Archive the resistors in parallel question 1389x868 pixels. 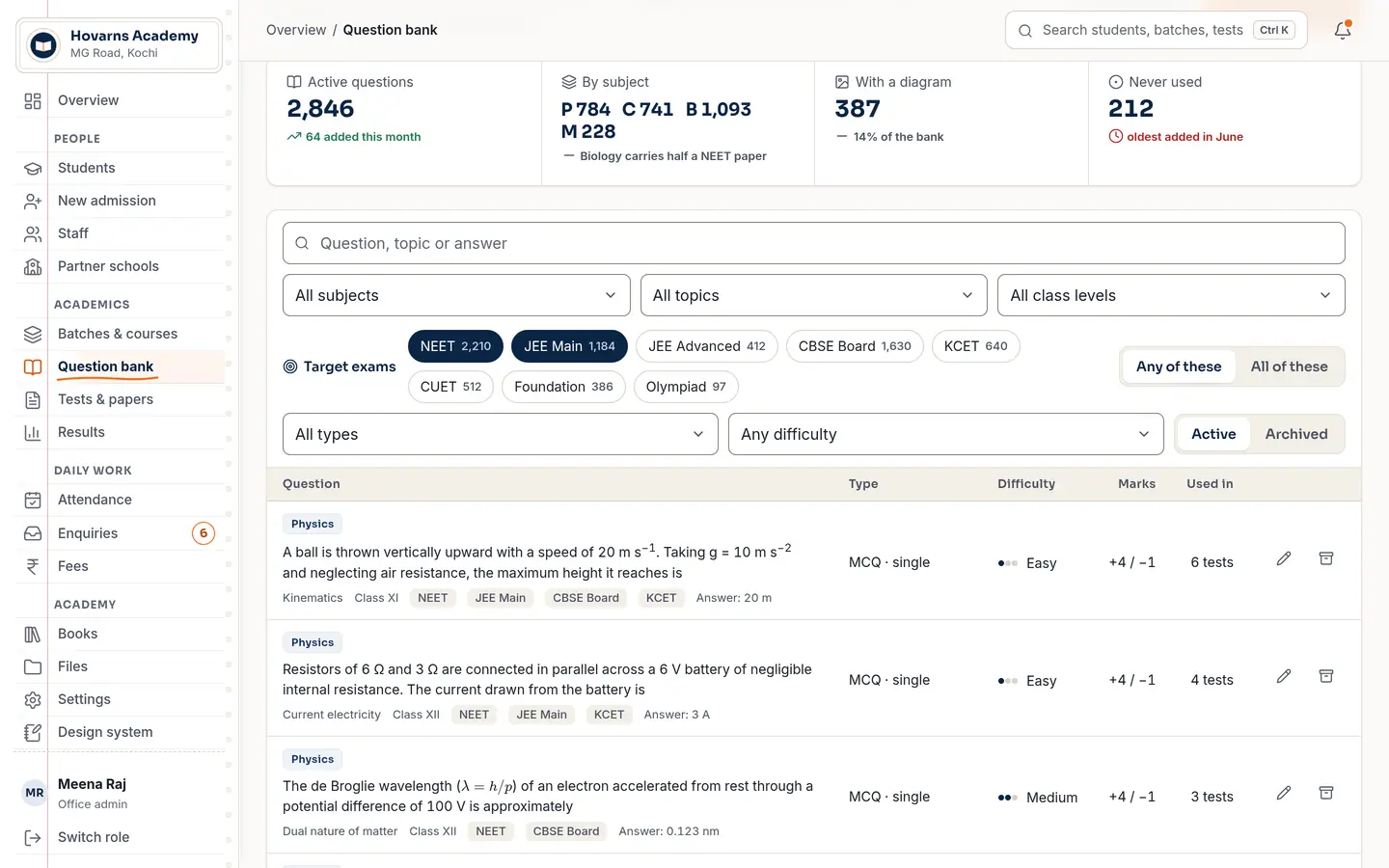click(1326, 676)
